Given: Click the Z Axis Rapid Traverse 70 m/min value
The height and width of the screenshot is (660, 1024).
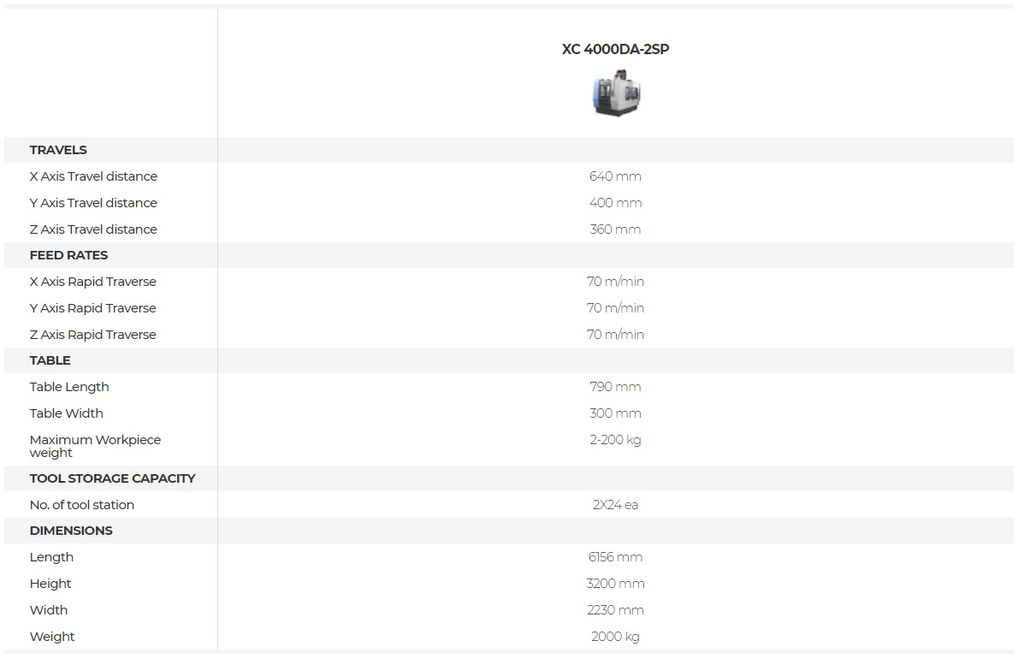Looking at the screenshot, I should (615, 334).
